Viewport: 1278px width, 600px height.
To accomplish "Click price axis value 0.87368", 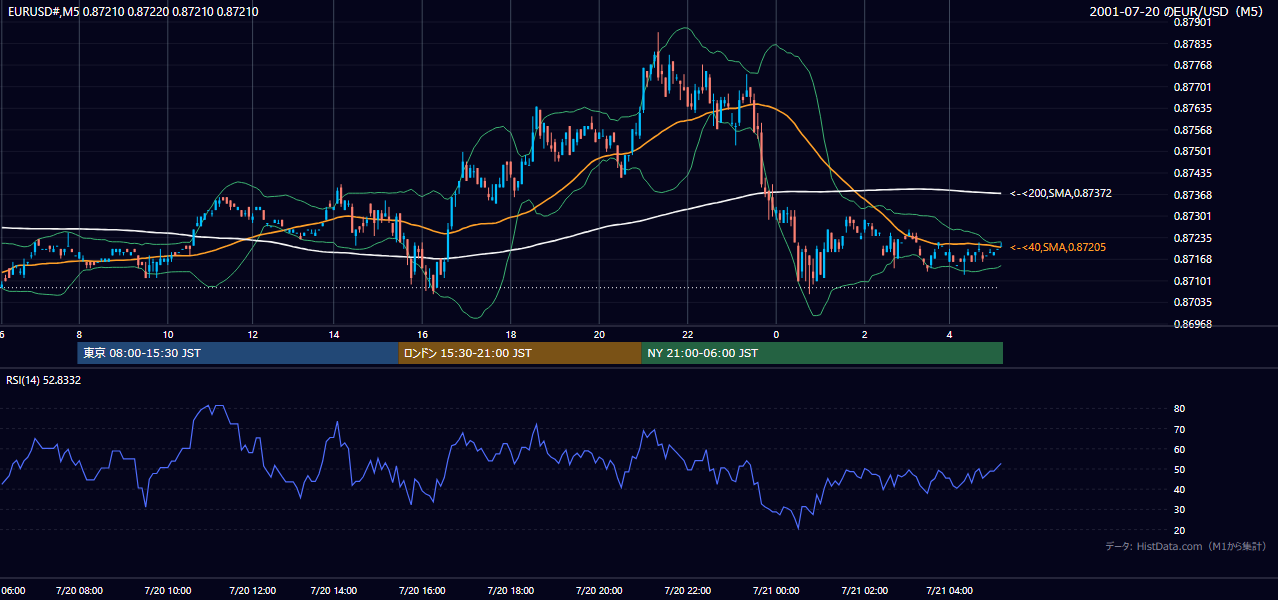I will (x=1192, y=195).
